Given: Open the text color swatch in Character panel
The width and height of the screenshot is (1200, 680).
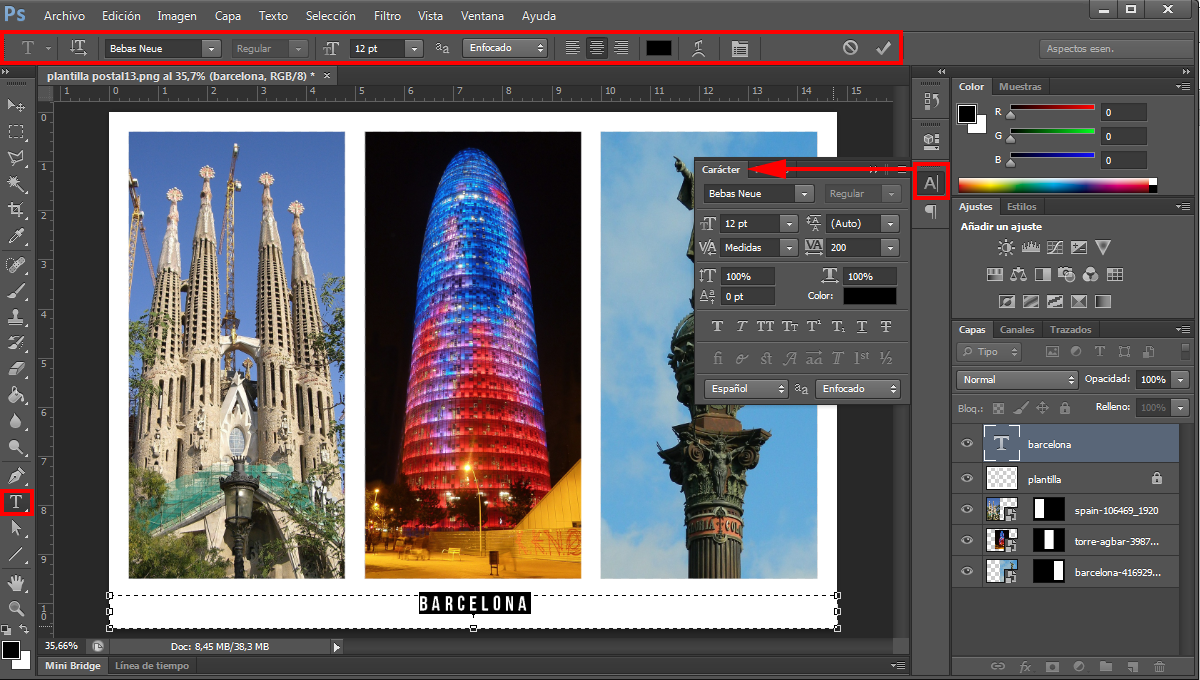Looking at the screenshot, I should point(868,295).
